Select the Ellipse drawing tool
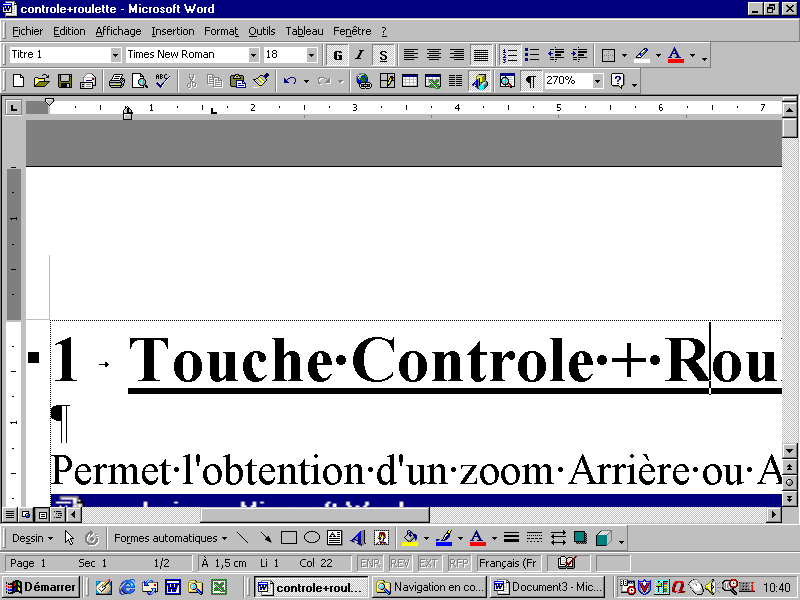The width and height of the screenshot is (800, 600). [312, 538]
